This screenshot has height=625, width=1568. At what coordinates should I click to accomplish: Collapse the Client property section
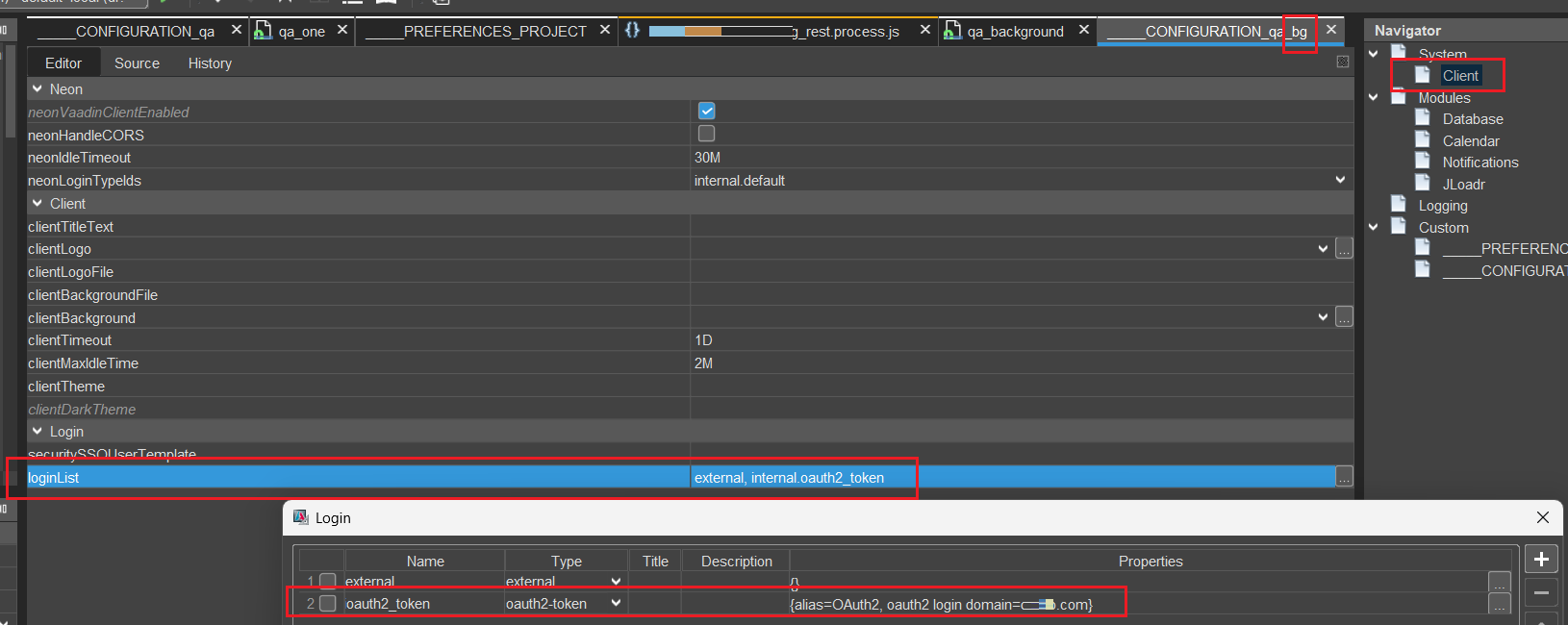(x=38, y=203)
